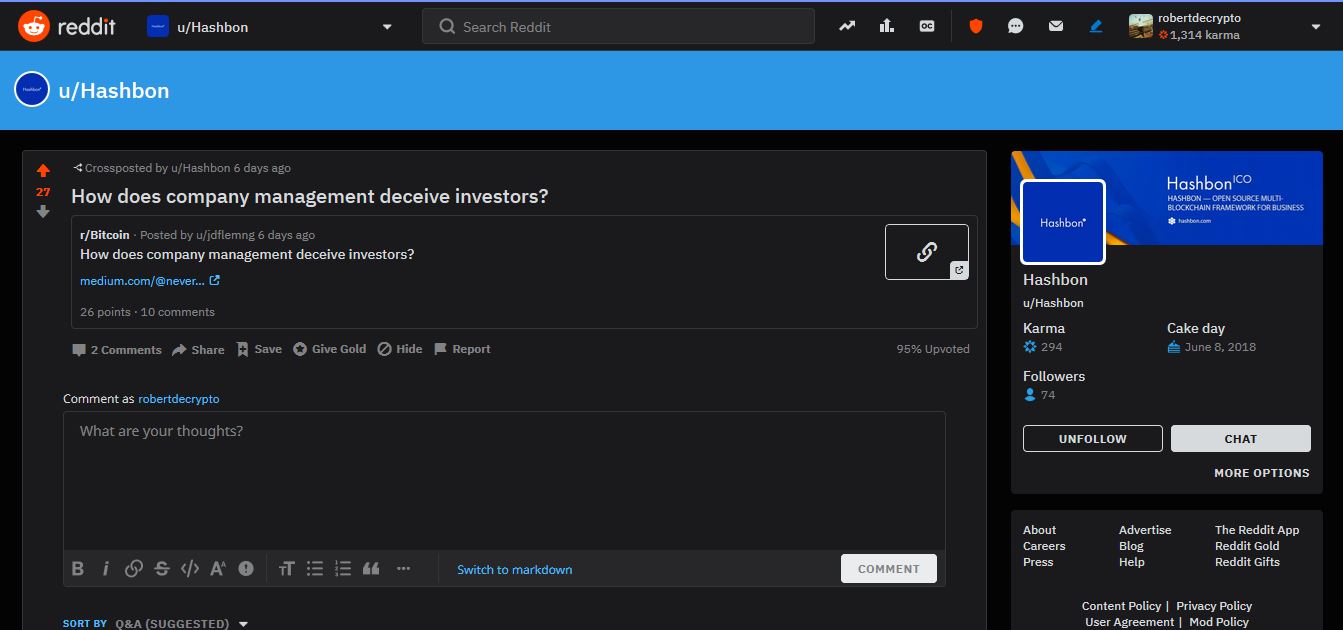Apply heading formatting icon
This screenshot has width=1343, height=630.
click(x=287, y=569)
